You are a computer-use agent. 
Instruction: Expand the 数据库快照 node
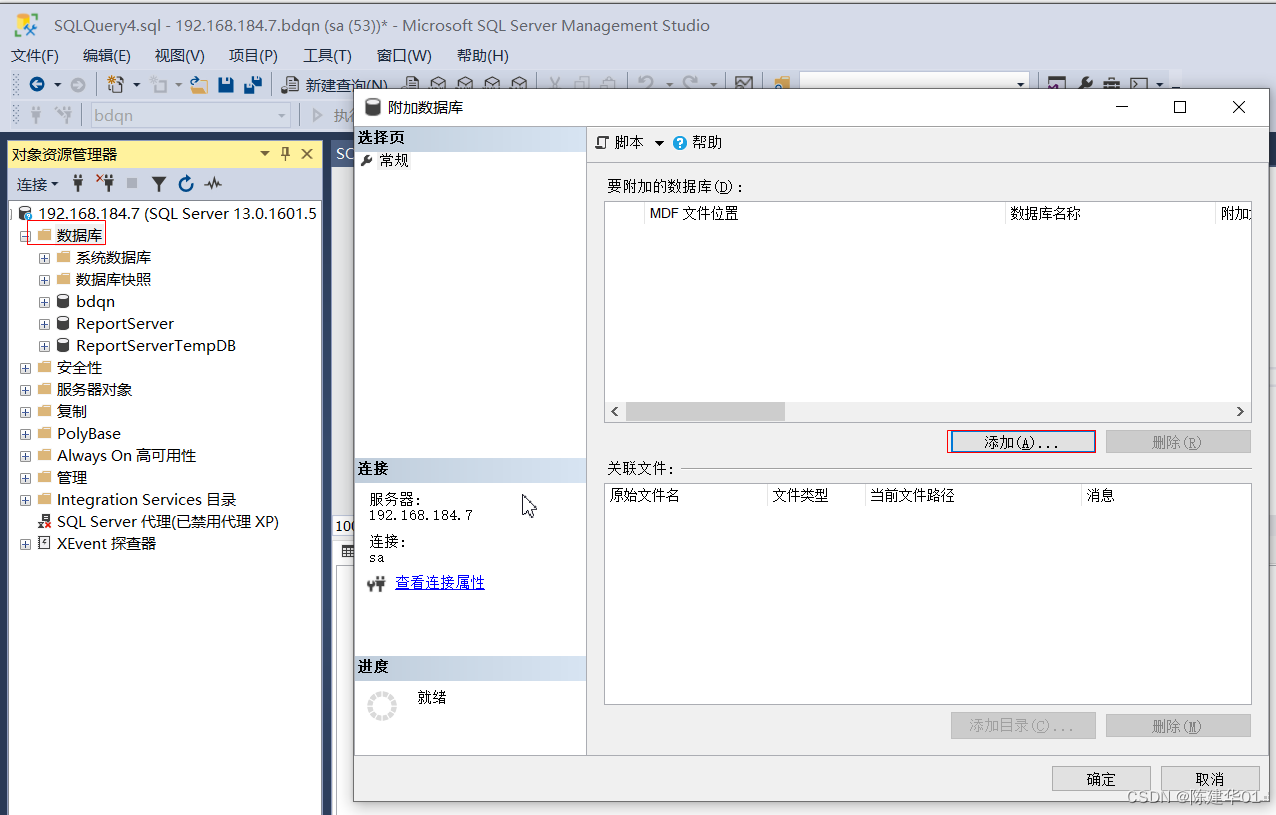[44, 280]
